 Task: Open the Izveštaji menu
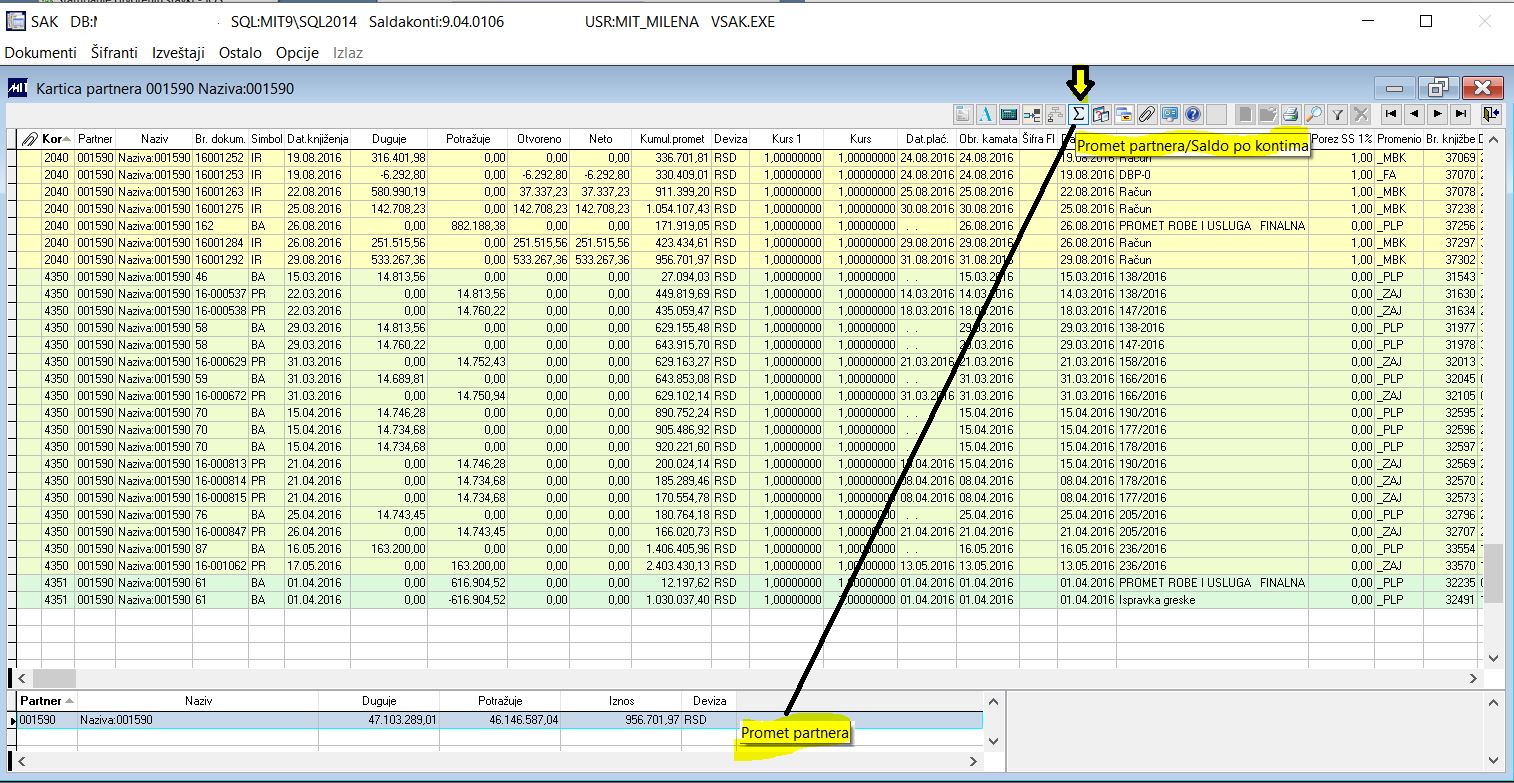(179, 53)
